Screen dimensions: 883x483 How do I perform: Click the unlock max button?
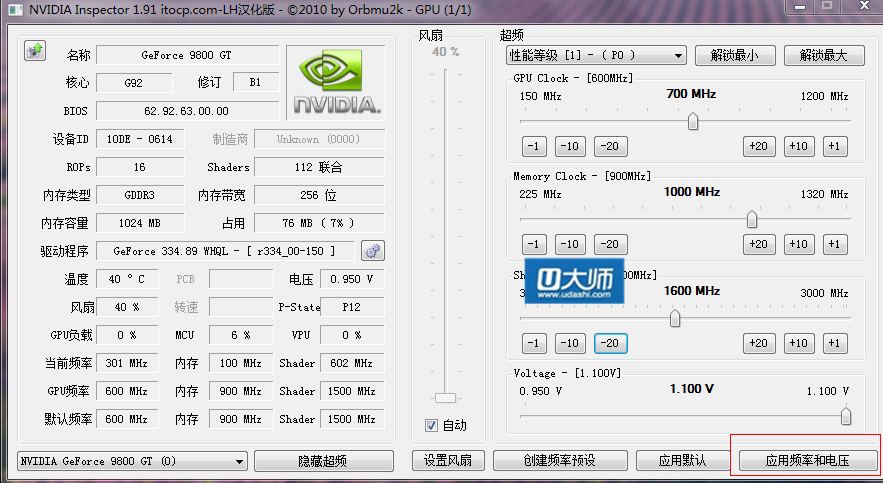824,55
